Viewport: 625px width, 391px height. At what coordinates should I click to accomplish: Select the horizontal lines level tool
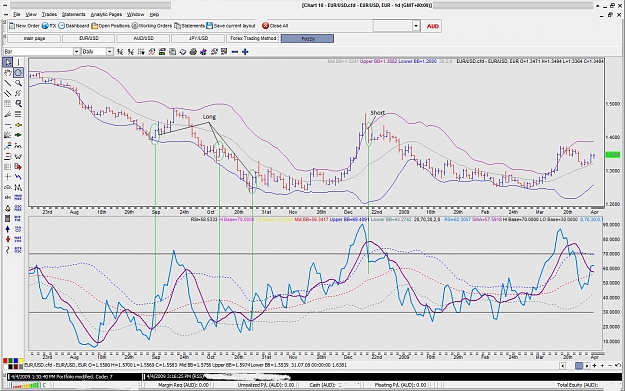(18, 114)
